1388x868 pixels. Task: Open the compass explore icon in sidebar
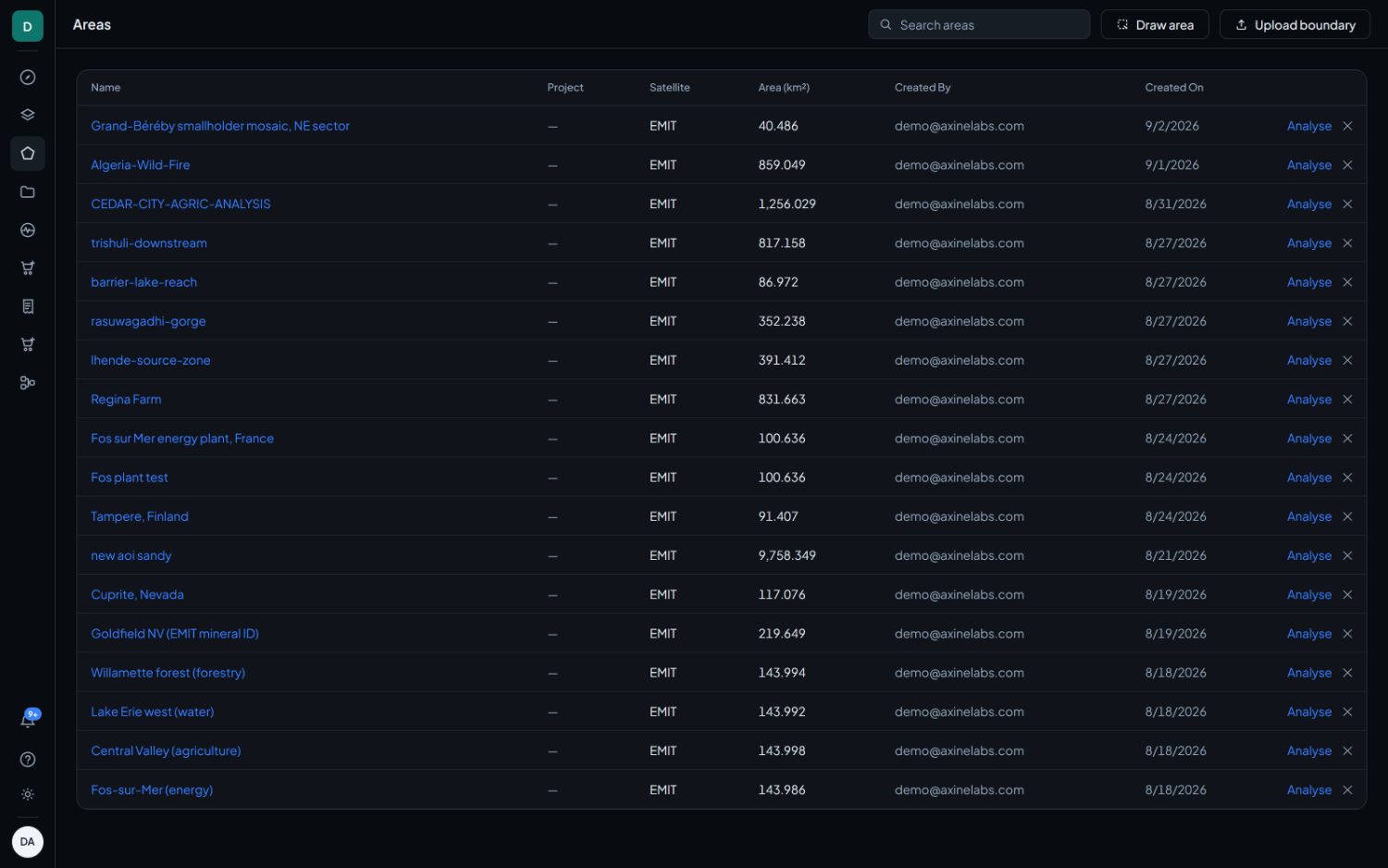(x=28, y=77)
